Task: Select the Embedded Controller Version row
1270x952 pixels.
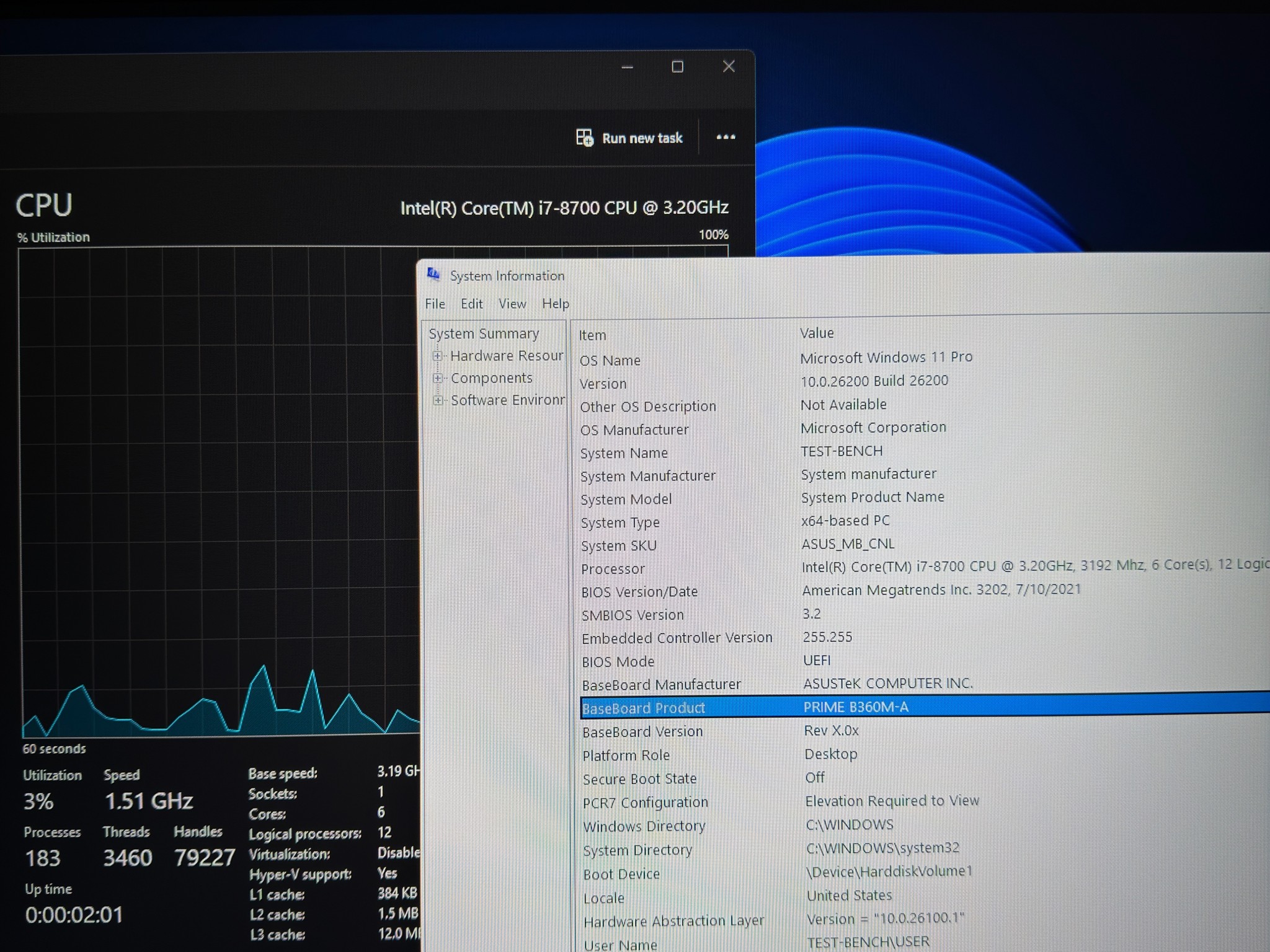Action: click(x=924, y=637)
